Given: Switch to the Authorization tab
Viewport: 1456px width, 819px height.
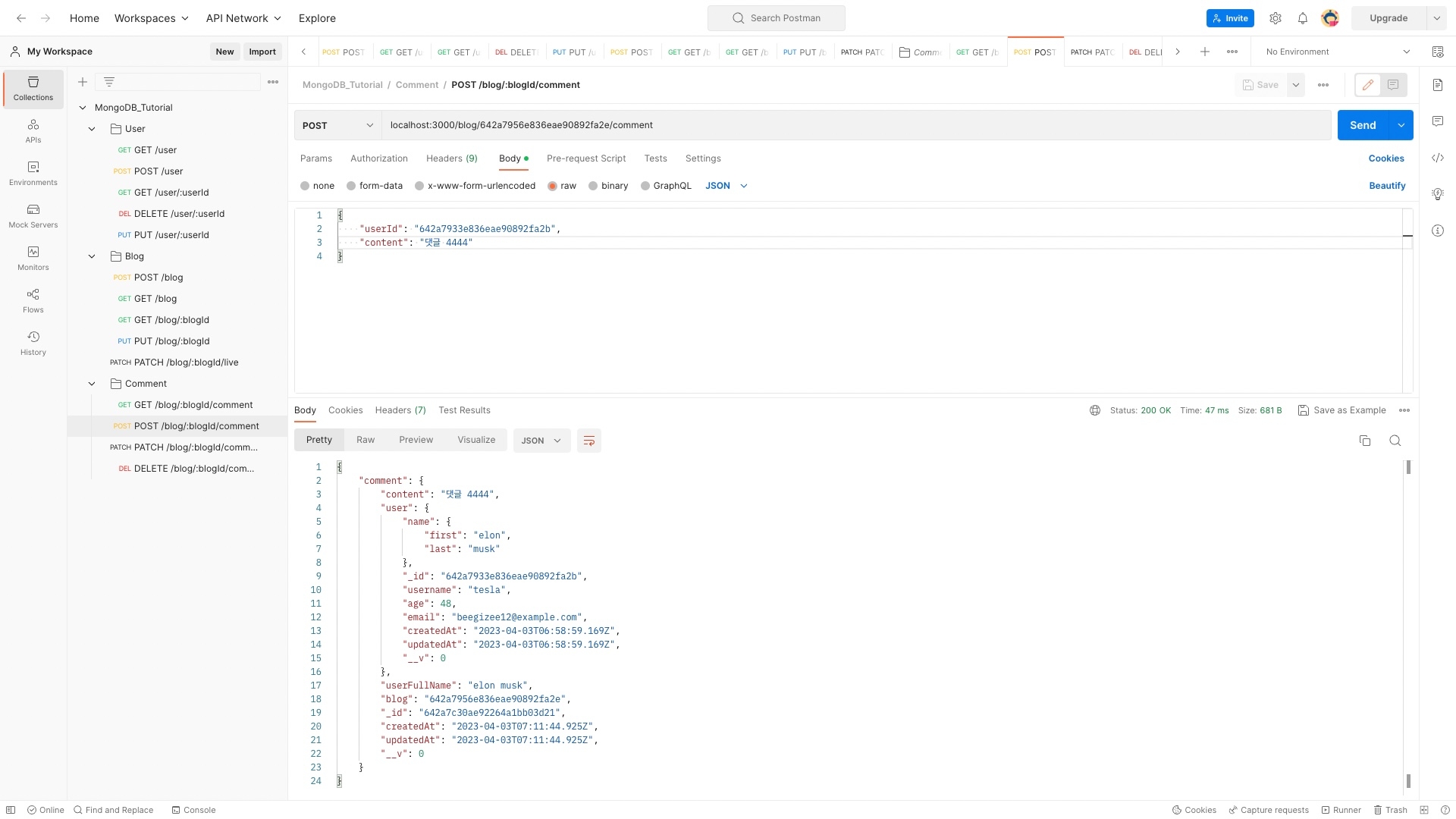Looking at the screenshot, I should [379, 158].
